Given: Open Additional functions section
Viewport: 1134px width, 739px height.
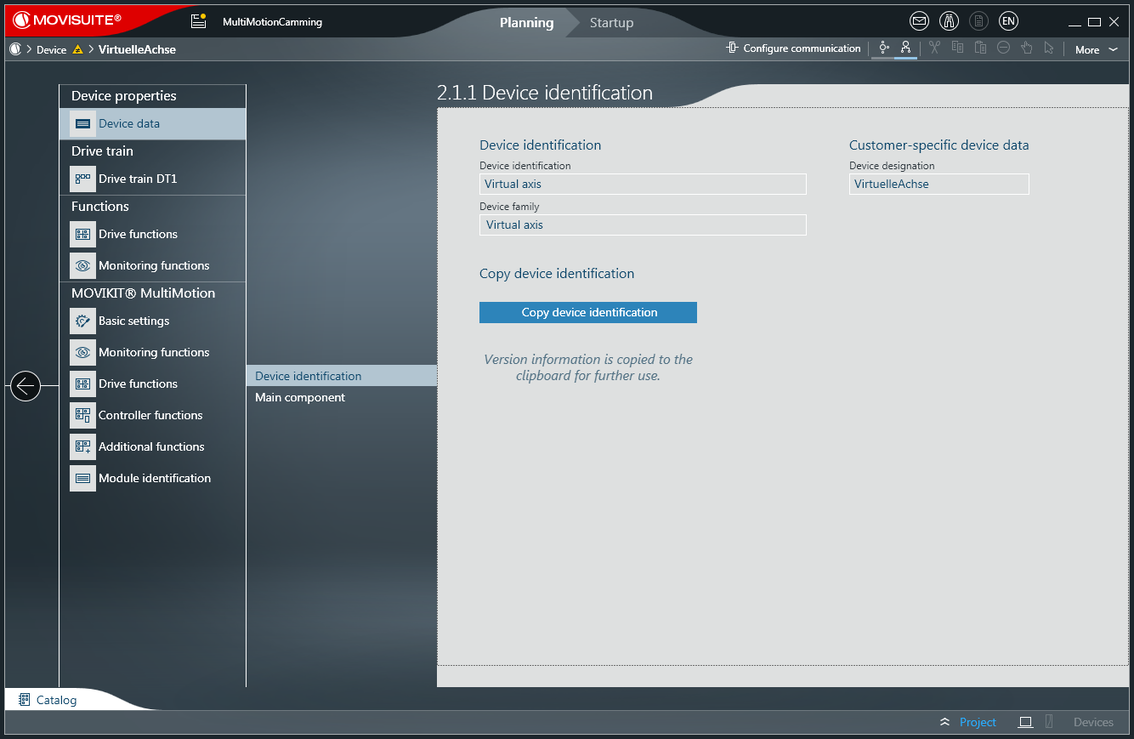Looking at the screenshot, I should 151,447.
